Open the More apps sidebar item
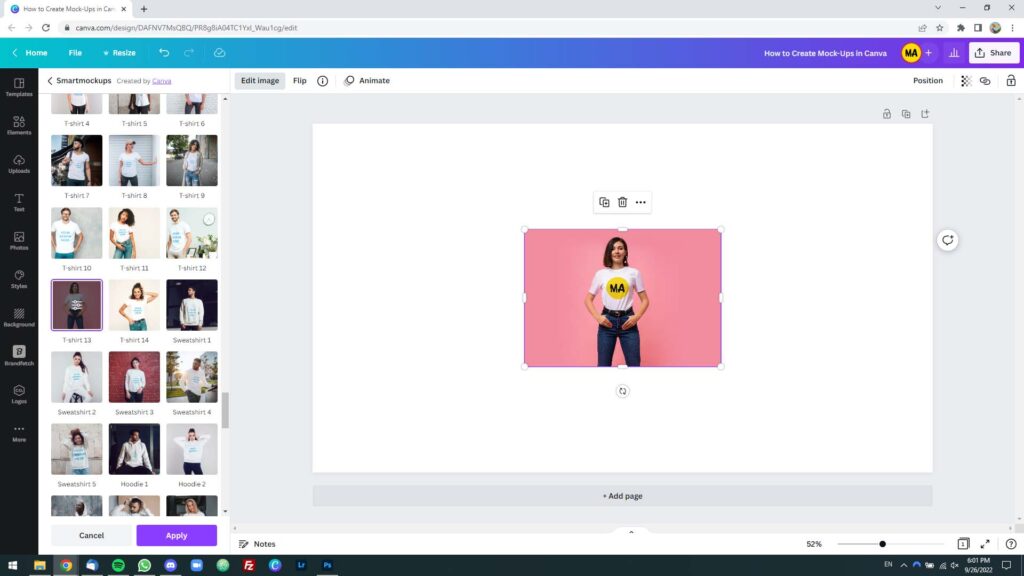The height and width of the screenshot is (576, 1024). [x=19, y=432]
